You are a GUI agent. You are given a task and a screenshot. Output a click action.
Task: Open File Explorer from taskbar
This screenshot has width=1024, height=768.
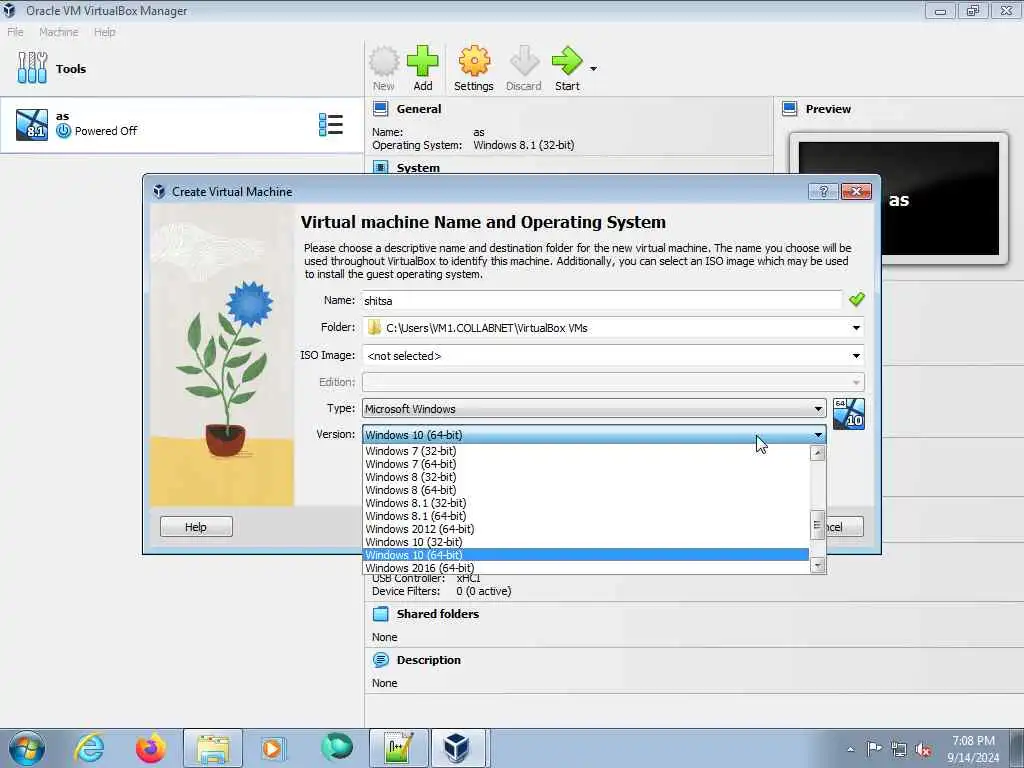[x=213, y=748]
